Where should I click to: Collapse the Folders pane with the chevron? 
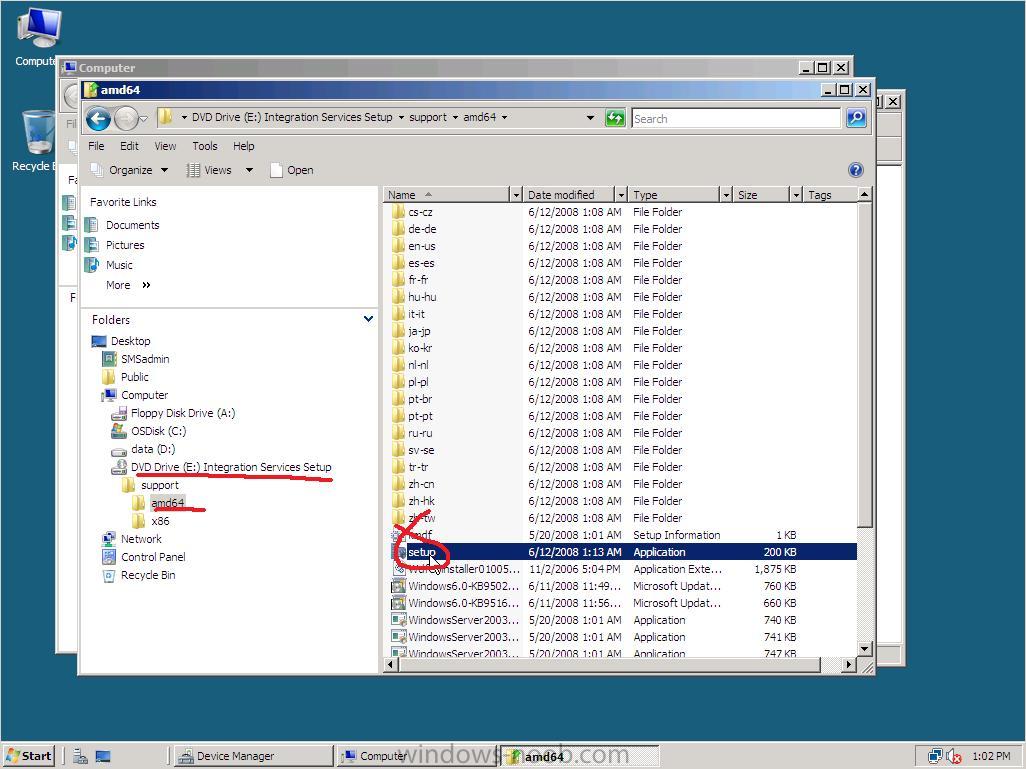[x=368, y=319]
